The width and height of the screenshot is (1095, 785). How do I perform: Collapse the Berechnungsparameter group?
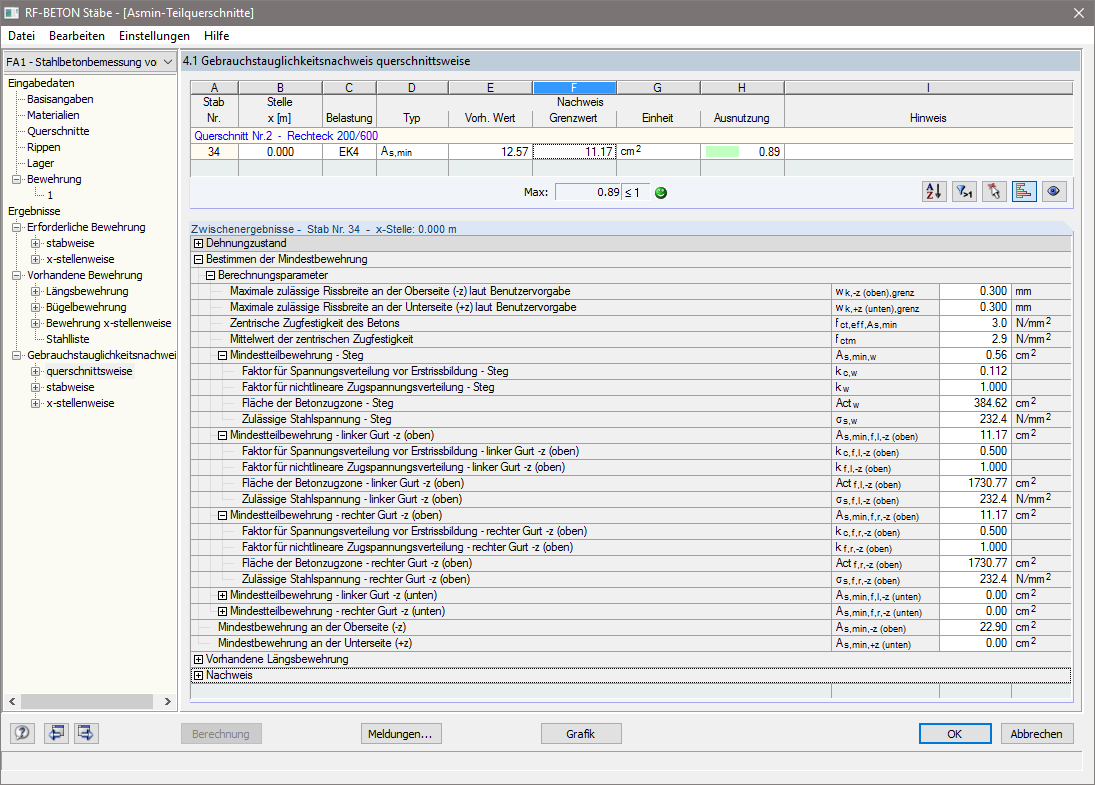coord(210,276)
